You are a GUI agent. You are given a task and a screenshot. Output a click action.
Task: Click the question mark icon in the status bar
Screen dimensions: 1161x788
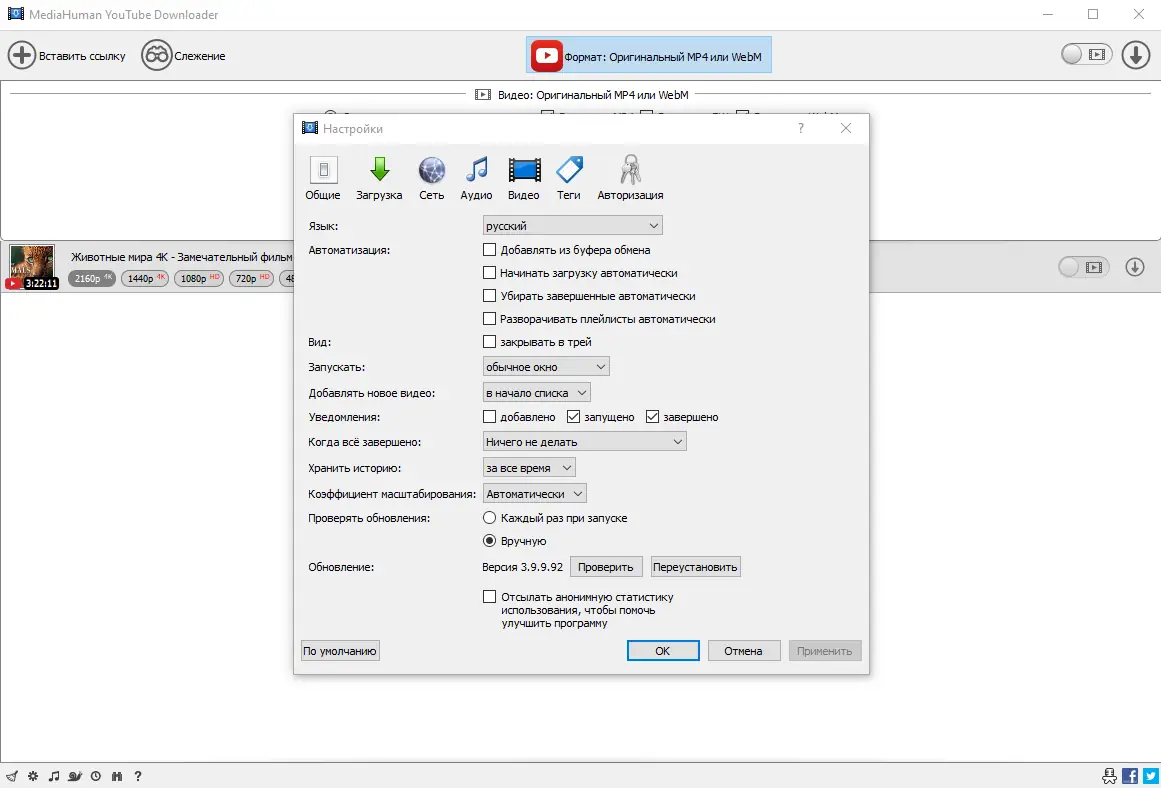(x=138, y=776)
